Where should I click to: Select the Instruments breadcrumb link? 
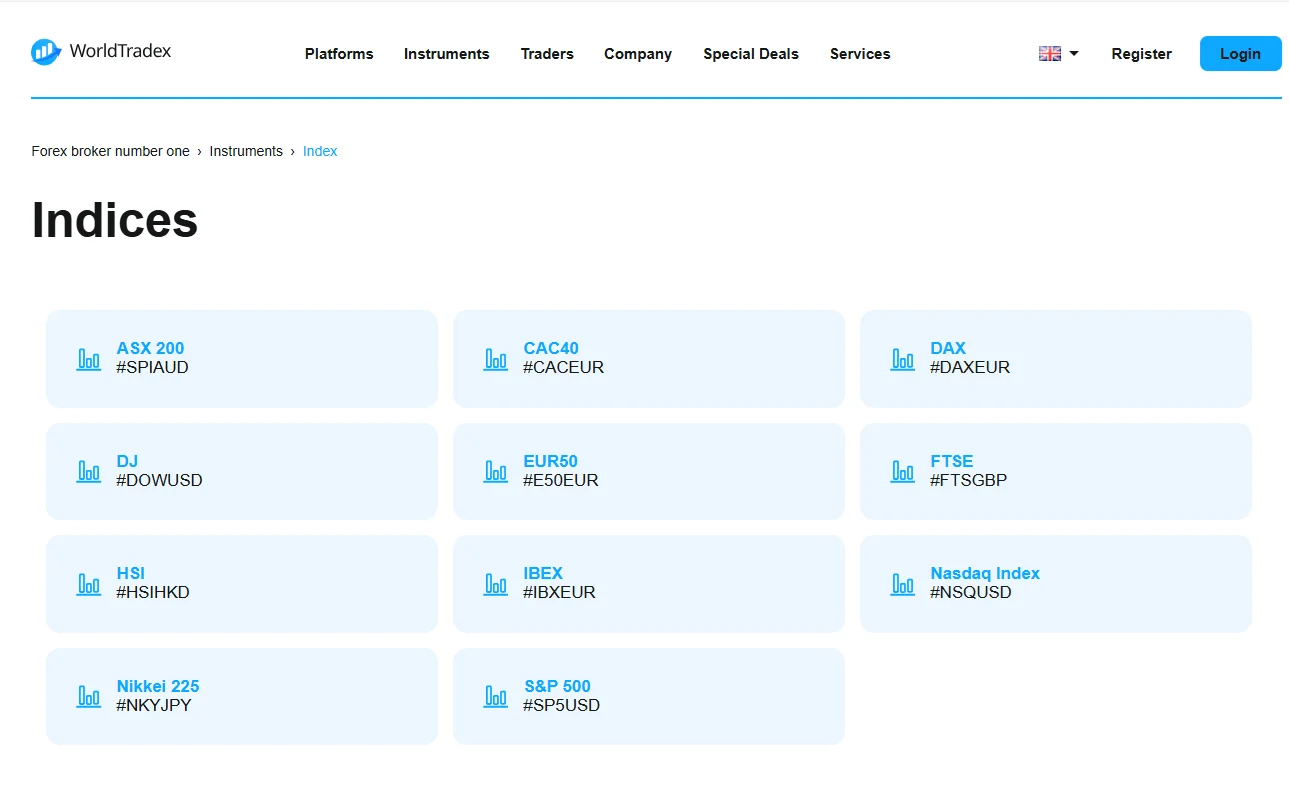(246, 151)
